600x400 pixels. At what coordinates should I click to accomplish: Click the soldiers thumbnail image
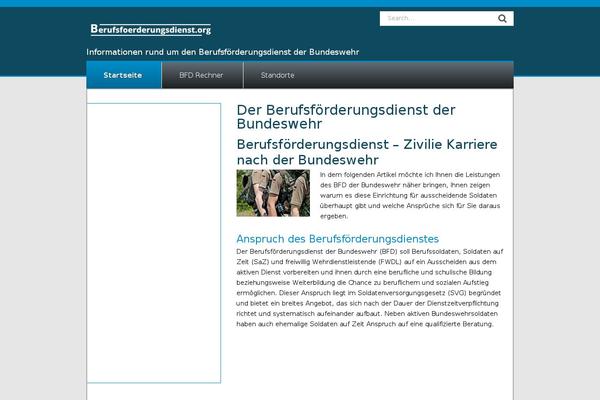pos(273,193)
